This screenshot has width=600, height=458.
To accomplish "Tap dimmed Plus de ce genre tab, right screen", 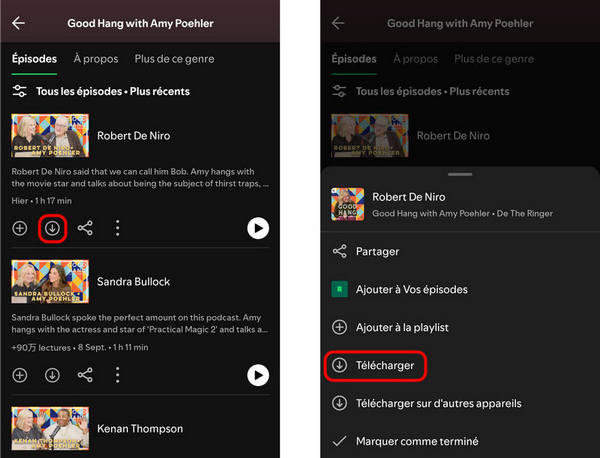I will 494,59.
